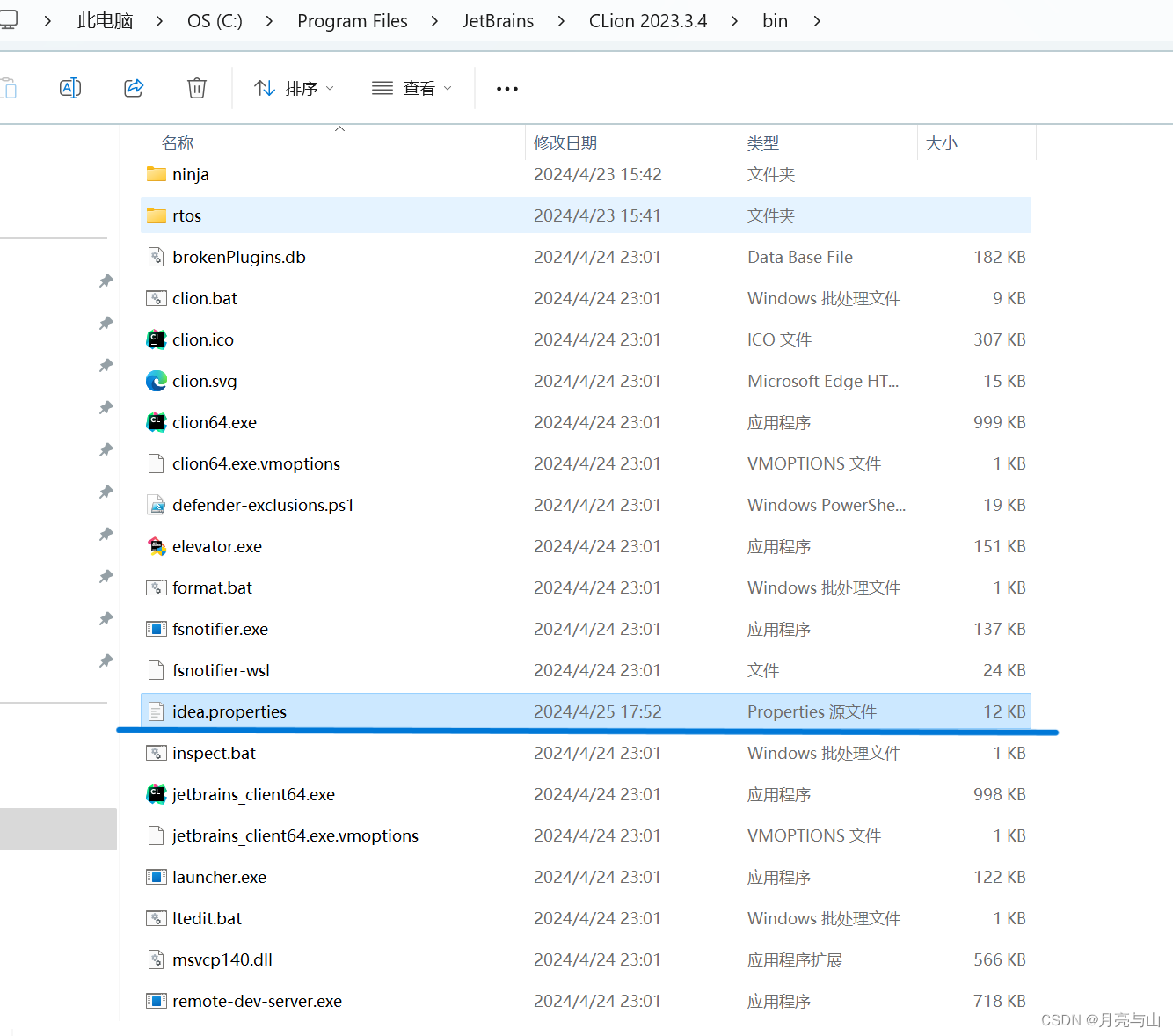The image size is (1173, 1036).
Task: Click the msvcp140.dll file icon
Action: click(157, 959)
